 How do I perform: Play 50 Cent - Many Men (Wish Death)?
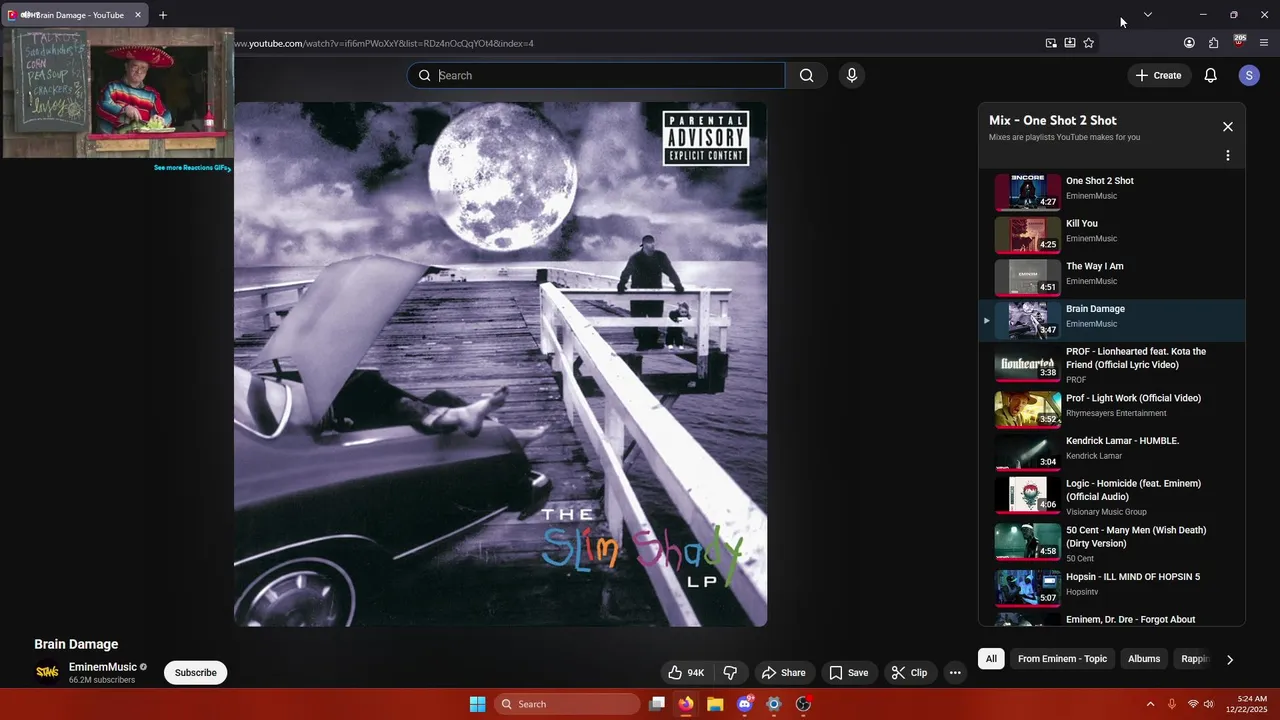click(1112, 544)
